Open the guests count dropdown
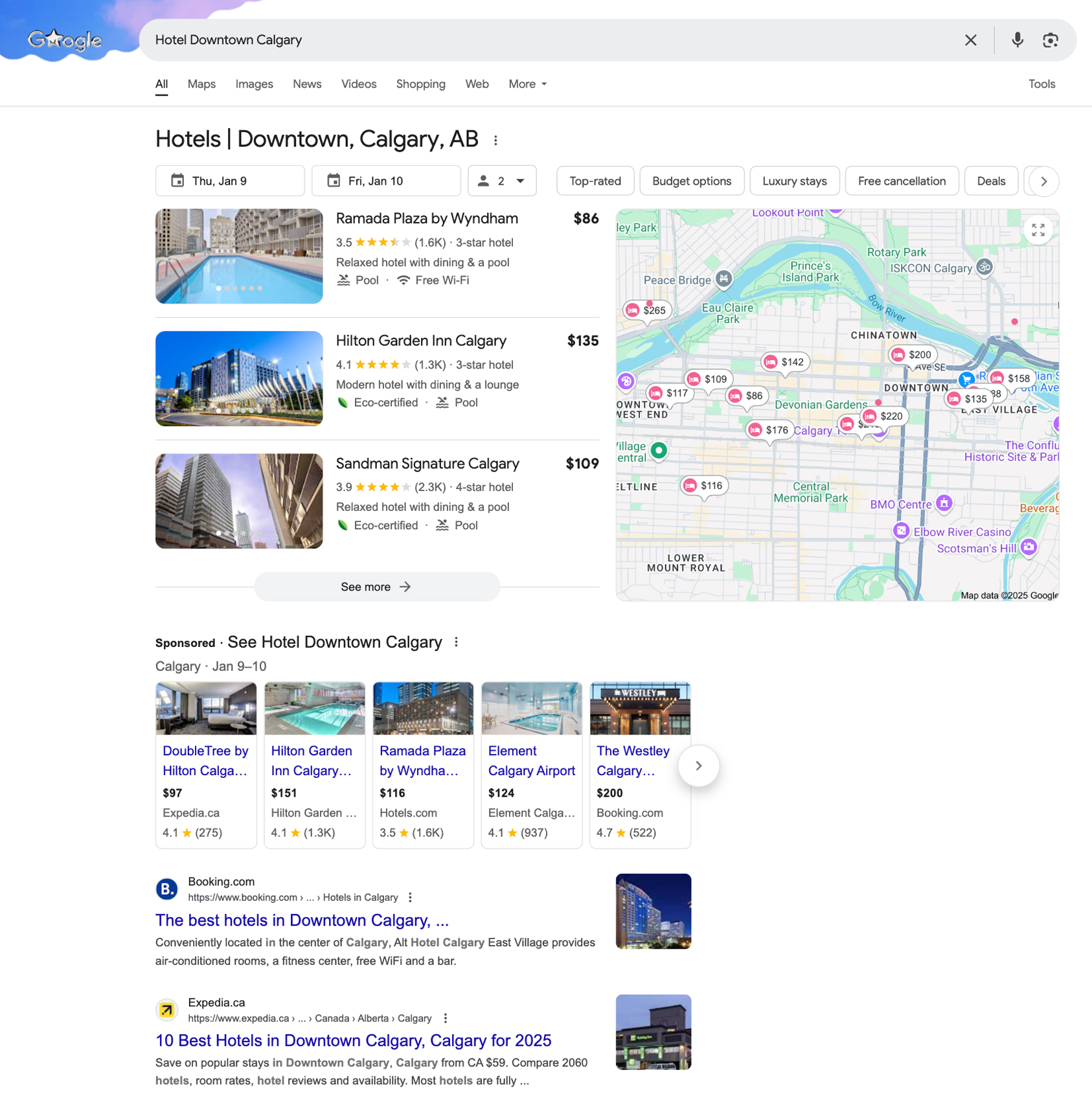The width and height of the screenshot is (1092, 1101). point(502,181)
